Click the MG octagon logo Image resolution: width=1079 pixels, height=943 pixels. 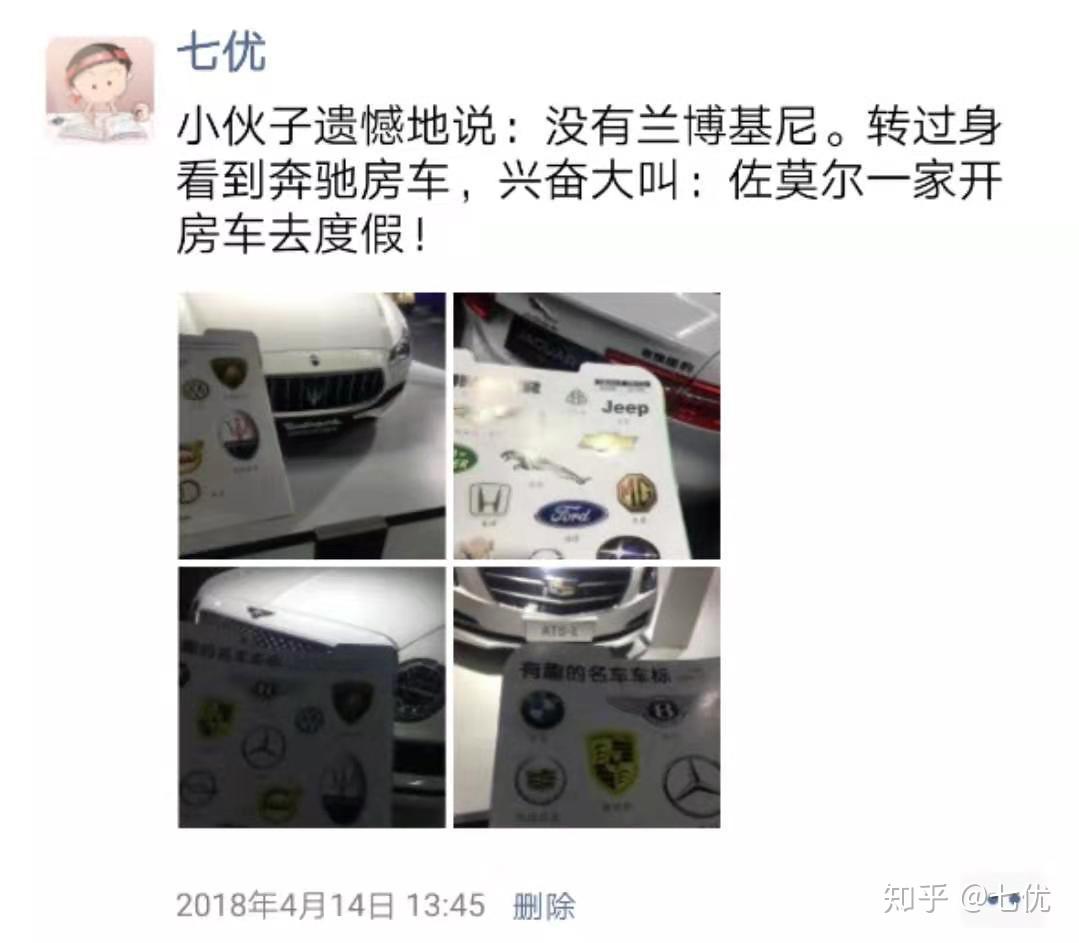(x=636, y=493)
